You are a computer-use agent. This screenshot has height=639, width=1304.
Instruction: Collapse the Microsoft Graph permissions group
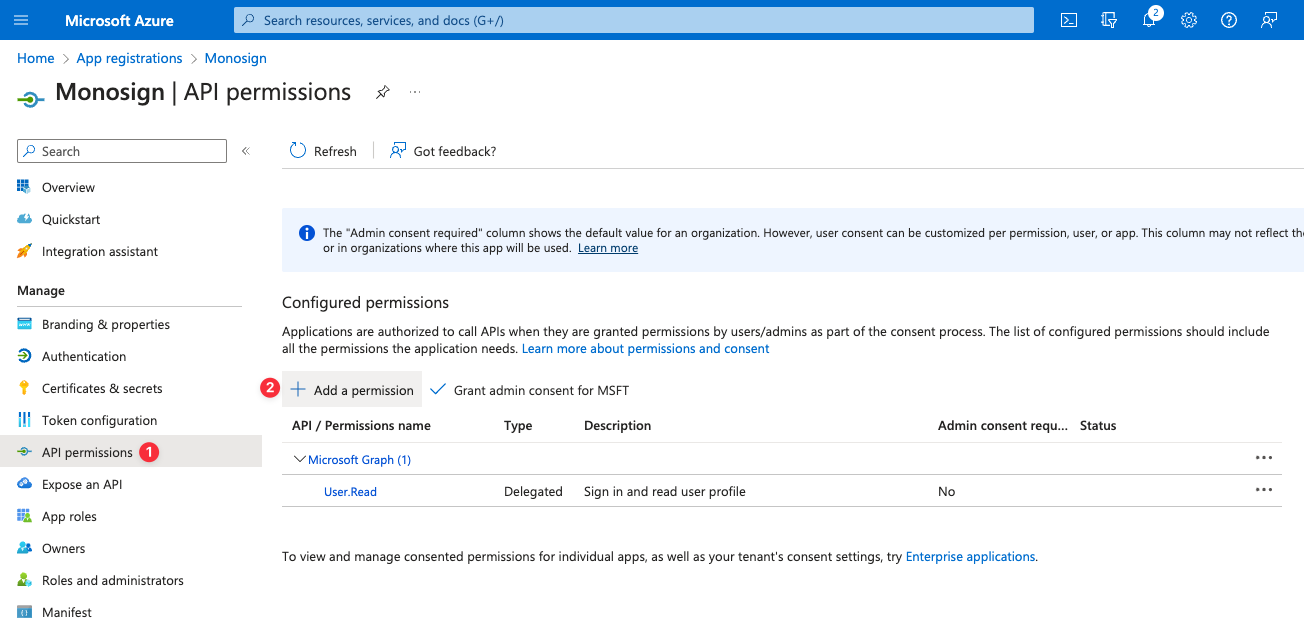click(300, 460)
